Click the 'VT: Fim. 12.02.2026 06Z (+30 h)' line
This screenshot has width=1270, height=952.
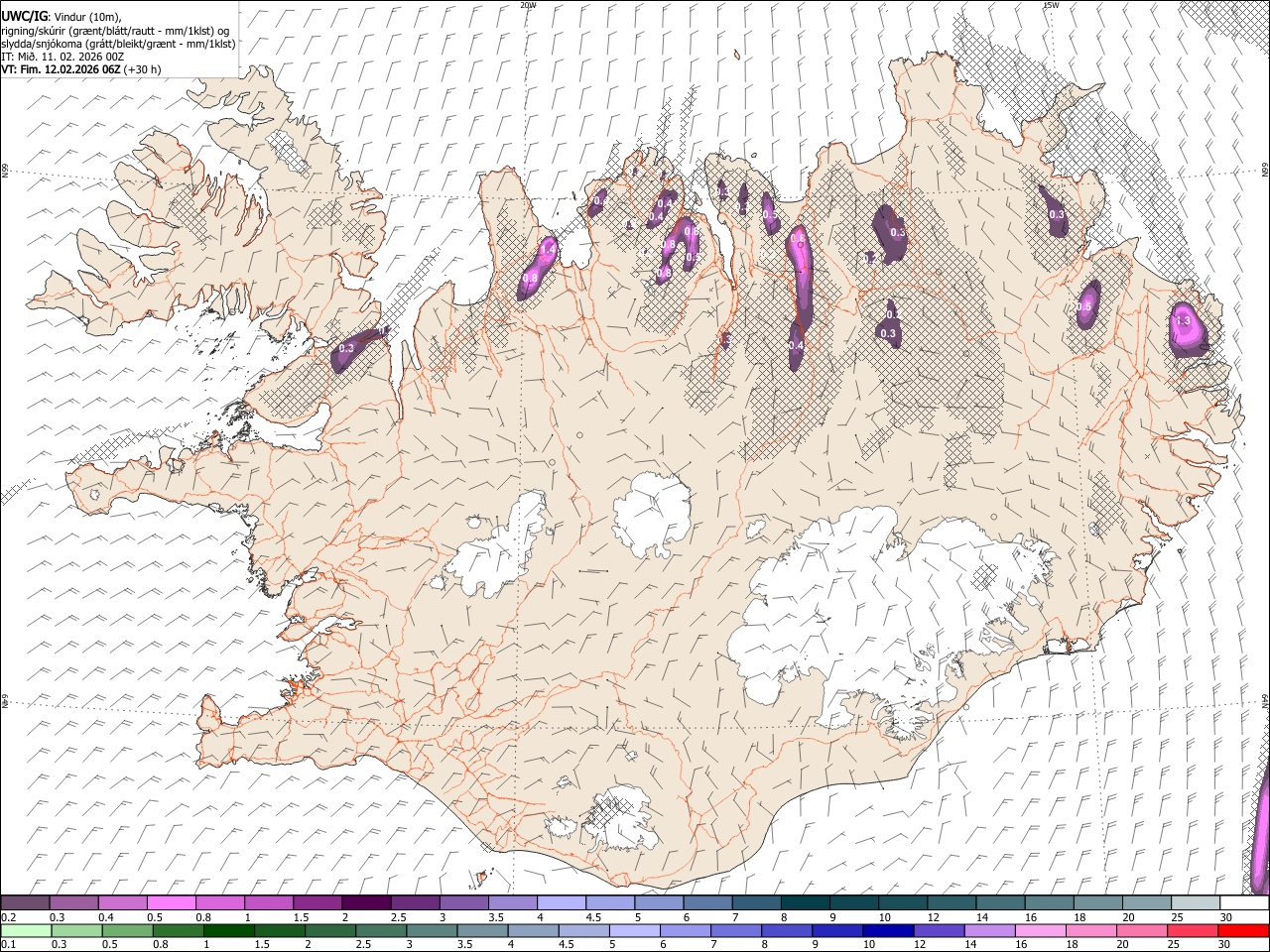point(81,69)
